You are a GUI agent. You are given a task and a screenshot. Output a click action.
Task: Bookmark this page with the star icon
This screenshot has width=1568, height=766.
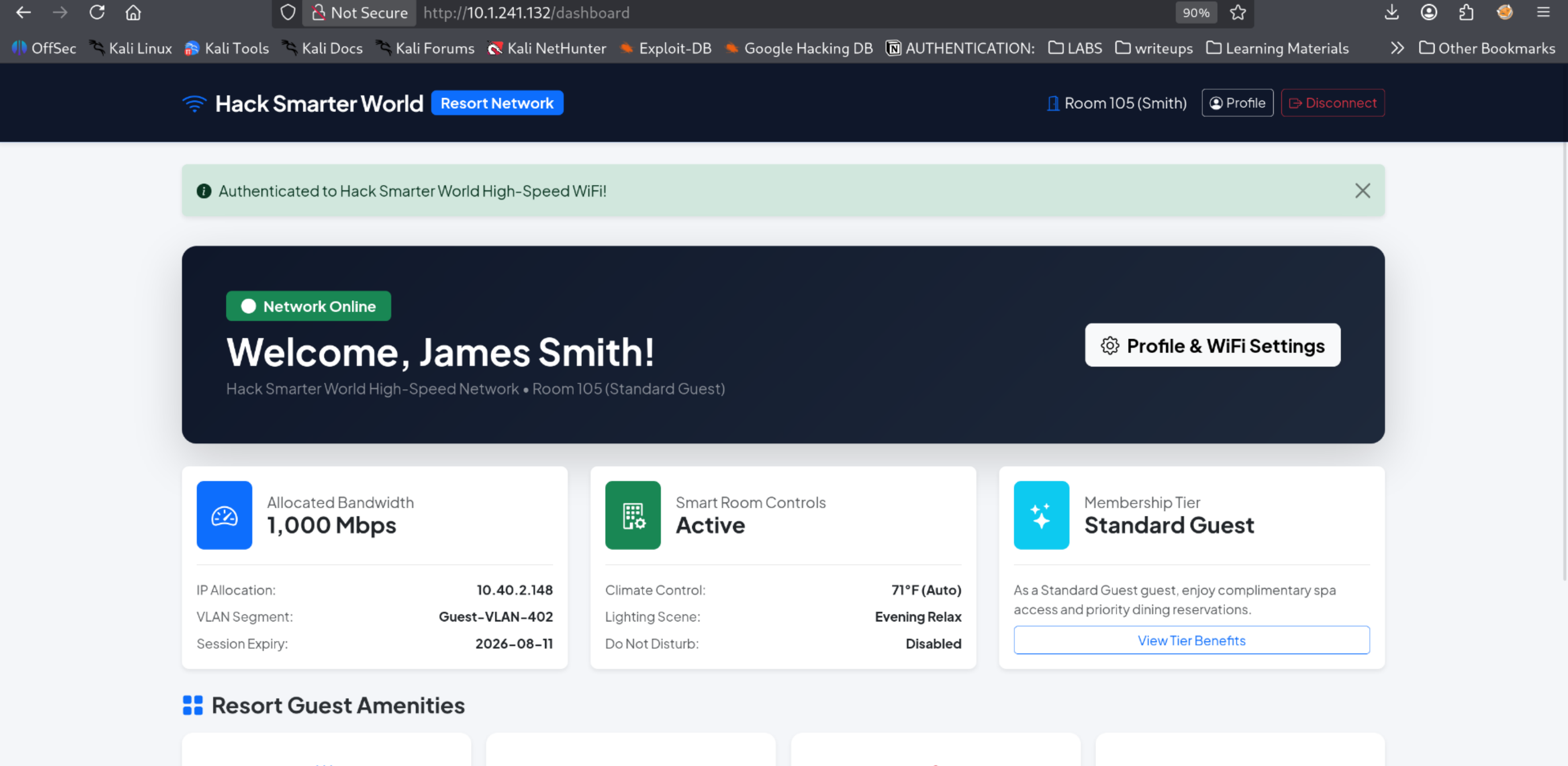[1238, 12]
